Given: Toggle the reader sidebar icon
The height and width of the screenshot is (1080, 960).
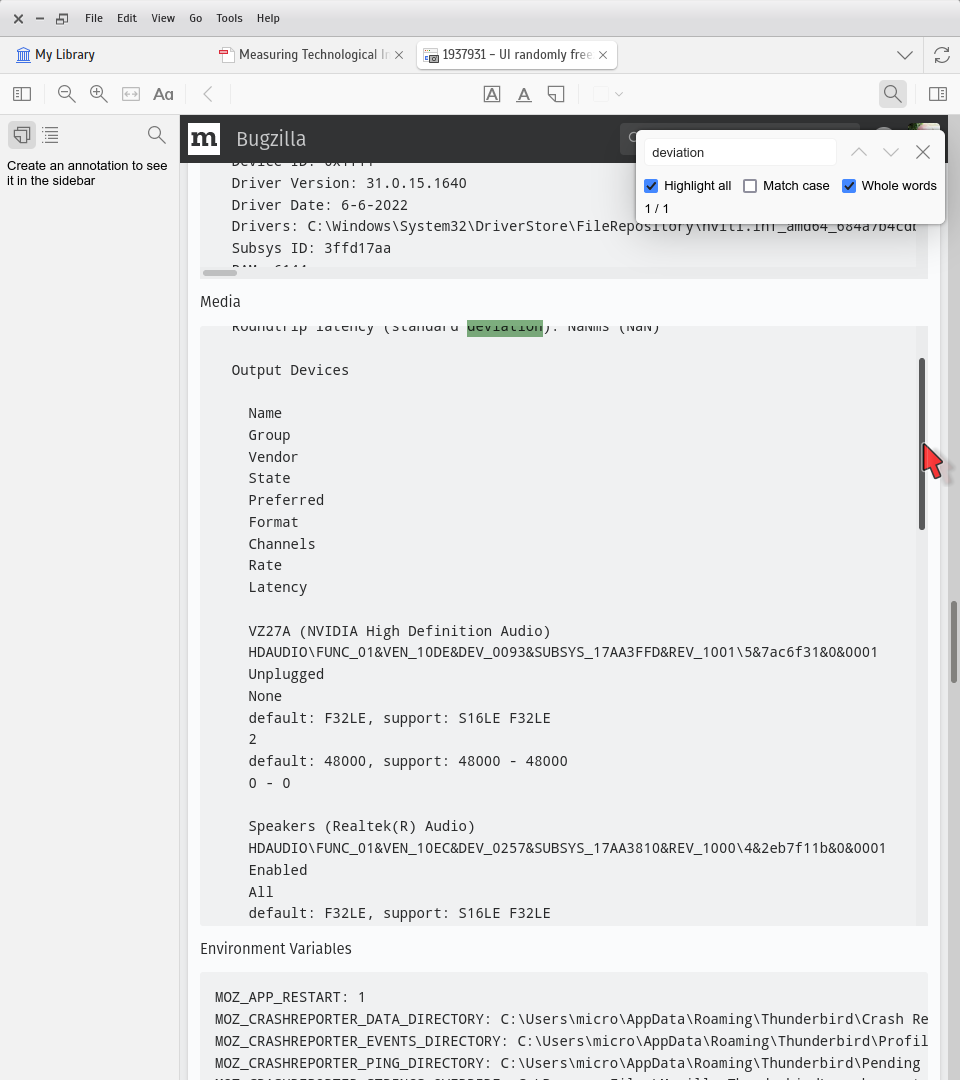Looking at the screenshot, I should (x=22, y=94).
